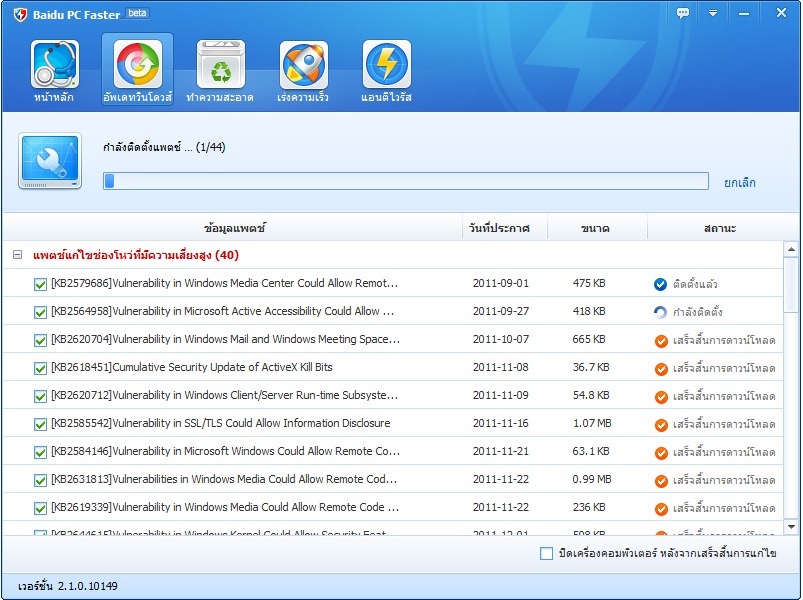Open the speed up (เร่งความเร็ว) rocket icon
803x600 pixels.
click(x=303, y=66)
